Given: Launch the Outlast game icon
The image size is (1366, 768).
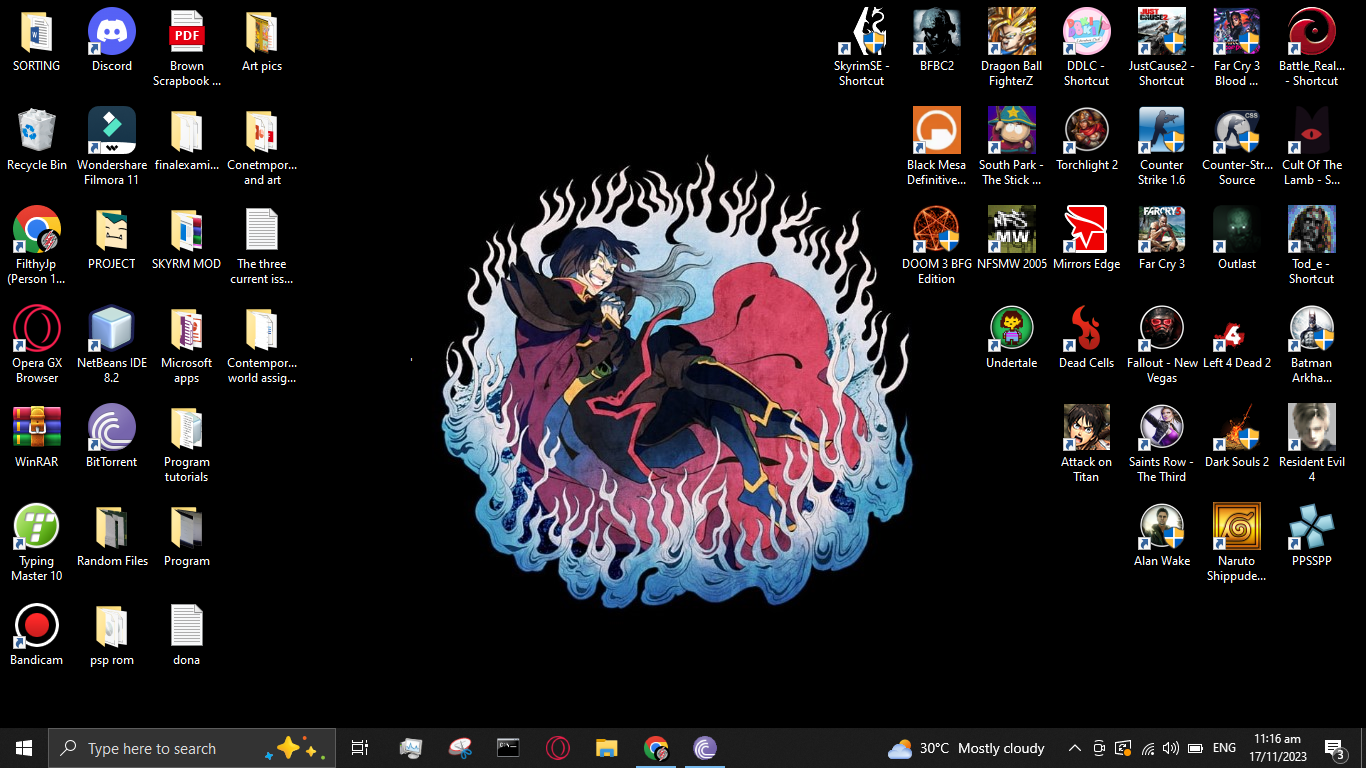Looking at the screenshot, I should [1237, 238].
